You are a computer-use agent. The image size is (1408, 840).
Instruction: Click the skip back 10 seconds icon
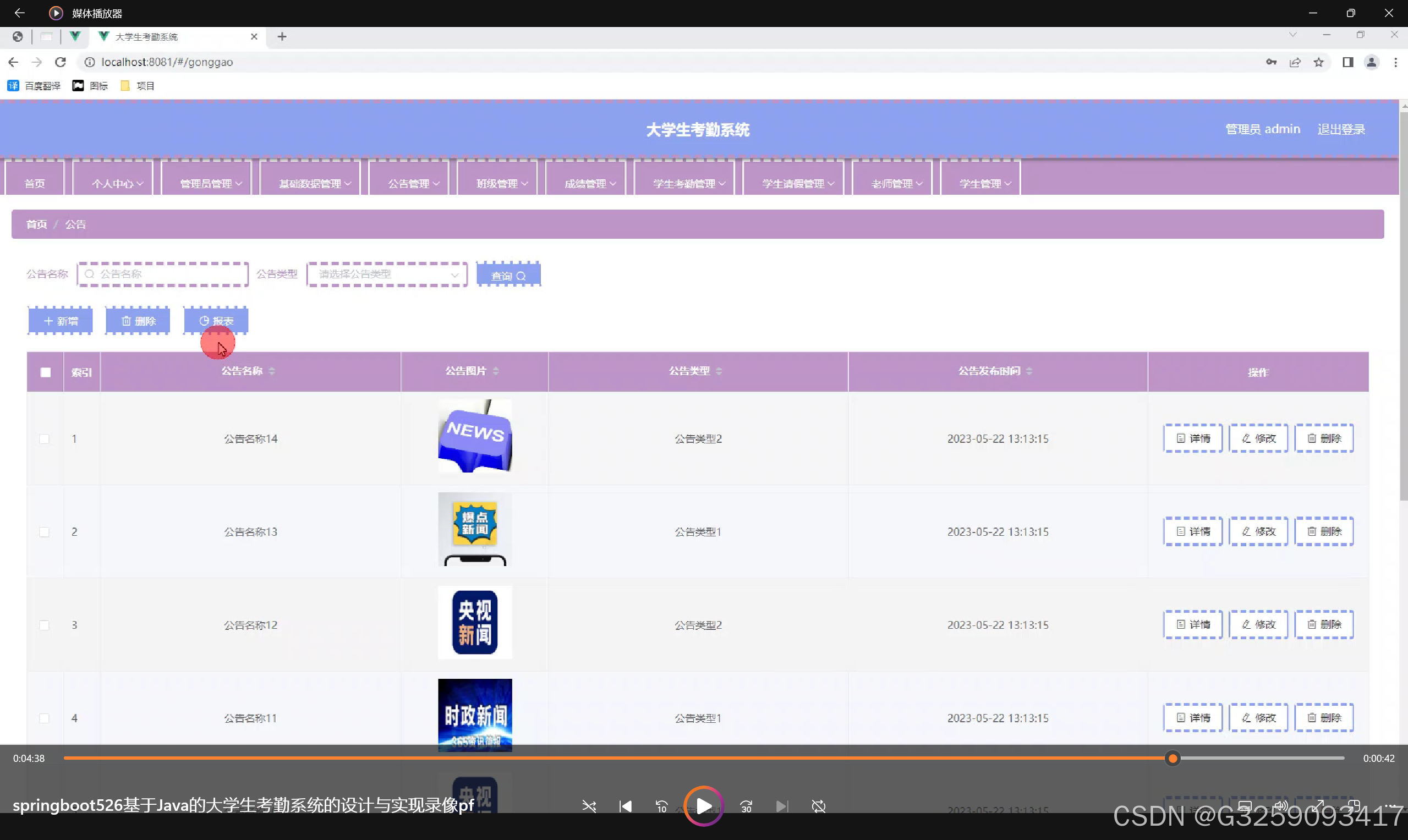tap(661, 806)
